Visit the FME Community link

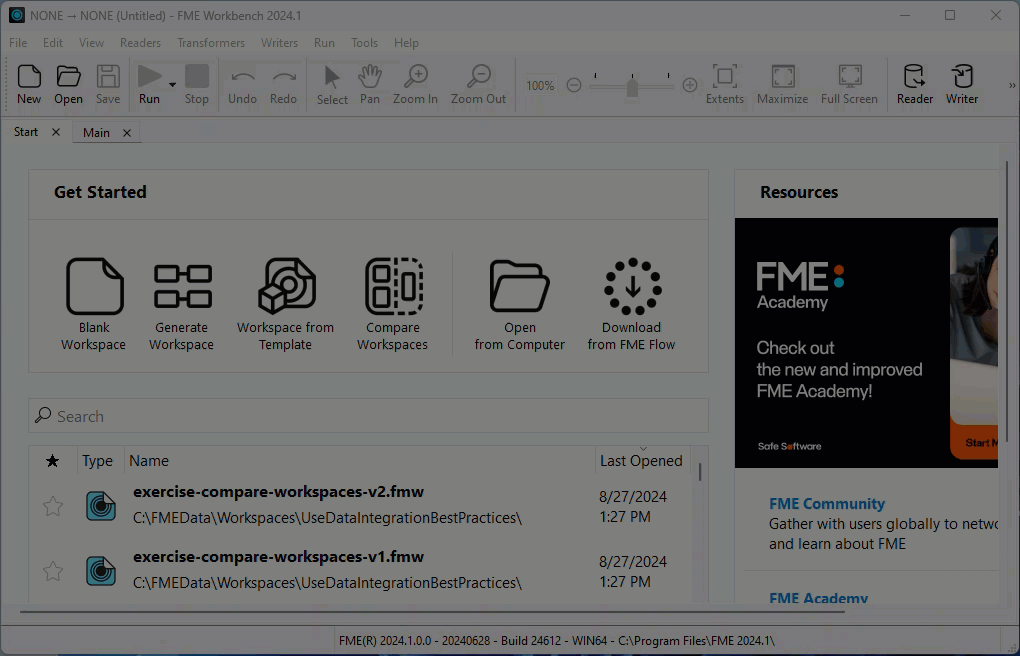coord(826,503)
